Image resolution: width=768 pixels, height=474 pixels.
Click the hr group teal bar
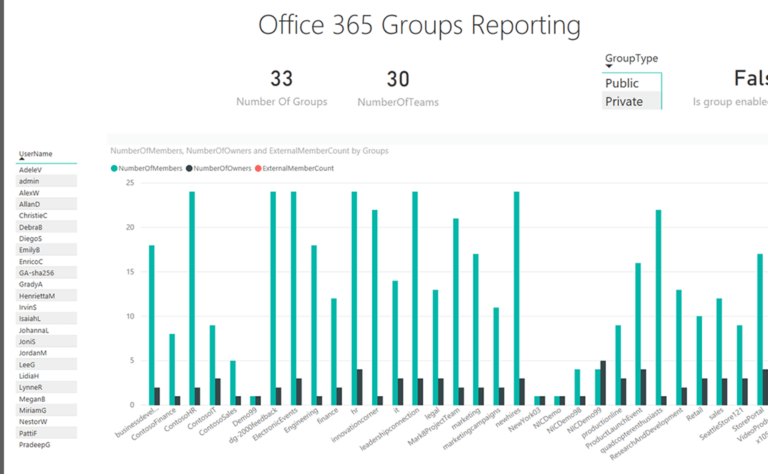pos(354,298)
